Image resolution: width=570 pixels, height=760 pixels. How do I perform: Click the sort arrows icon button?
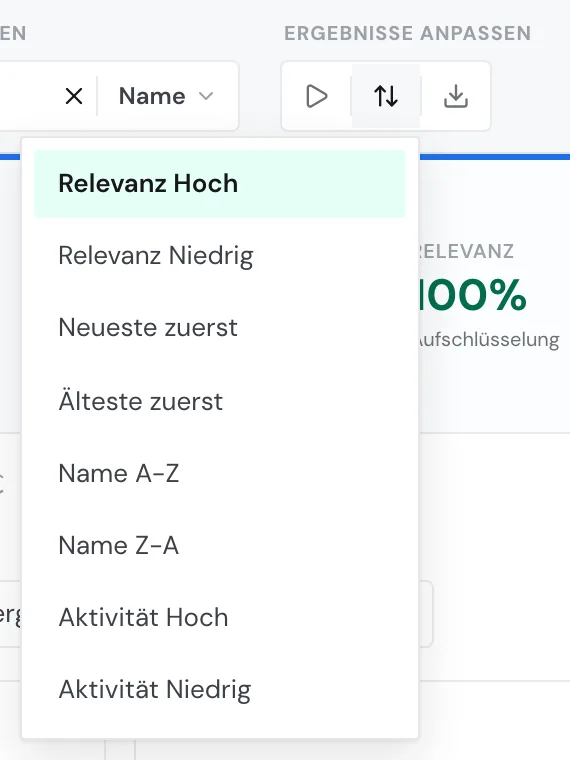click(x=386, y=96)
